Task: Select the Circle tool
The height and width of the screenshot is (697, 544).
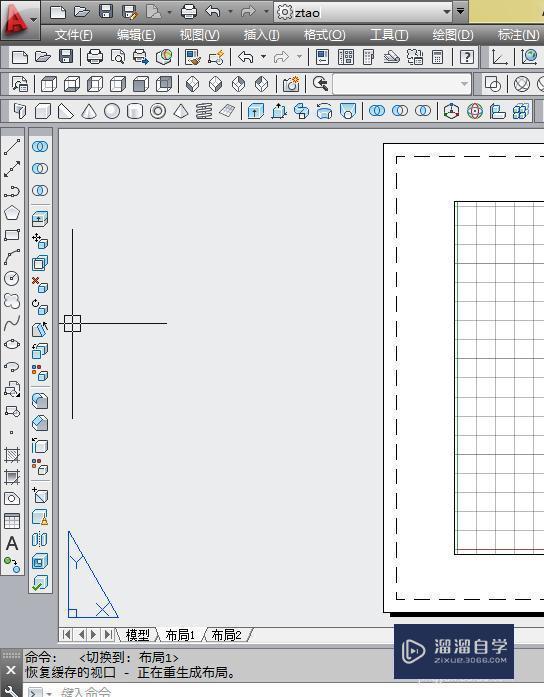Action: (12, 279)
